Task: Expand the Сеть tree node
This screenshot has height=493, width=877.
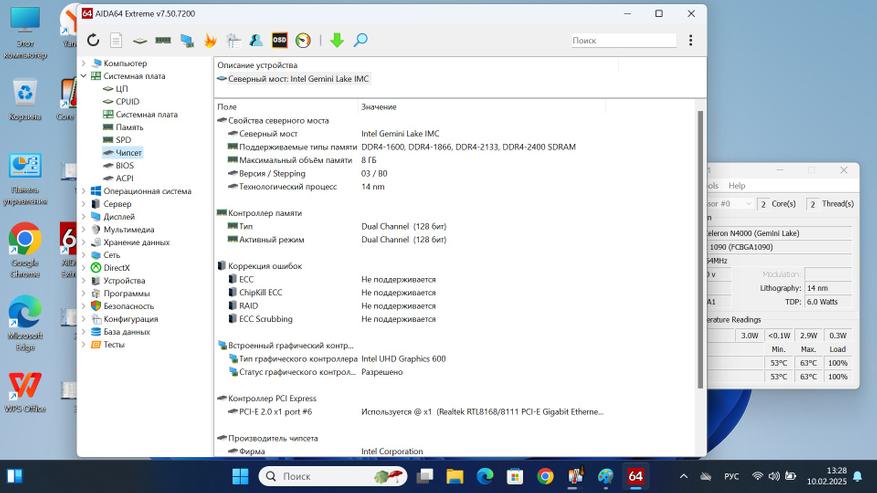Action: [x=84, y=255]
